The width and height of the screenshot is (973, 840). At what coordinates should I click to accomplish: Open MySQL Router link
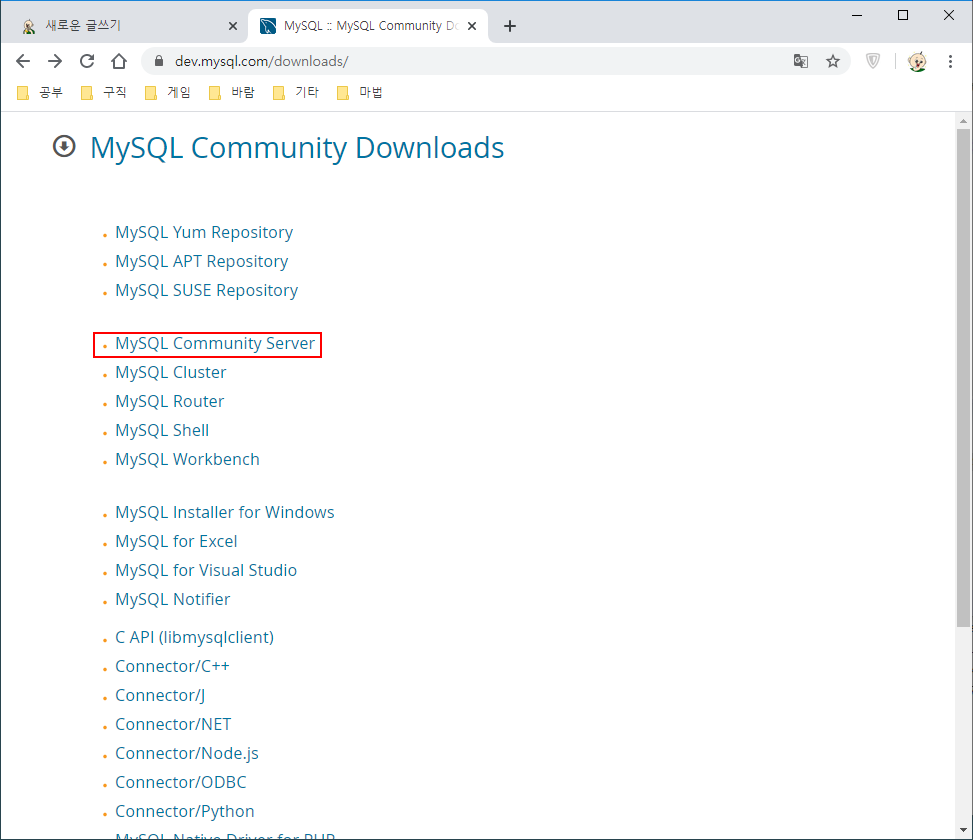(169, 401)
